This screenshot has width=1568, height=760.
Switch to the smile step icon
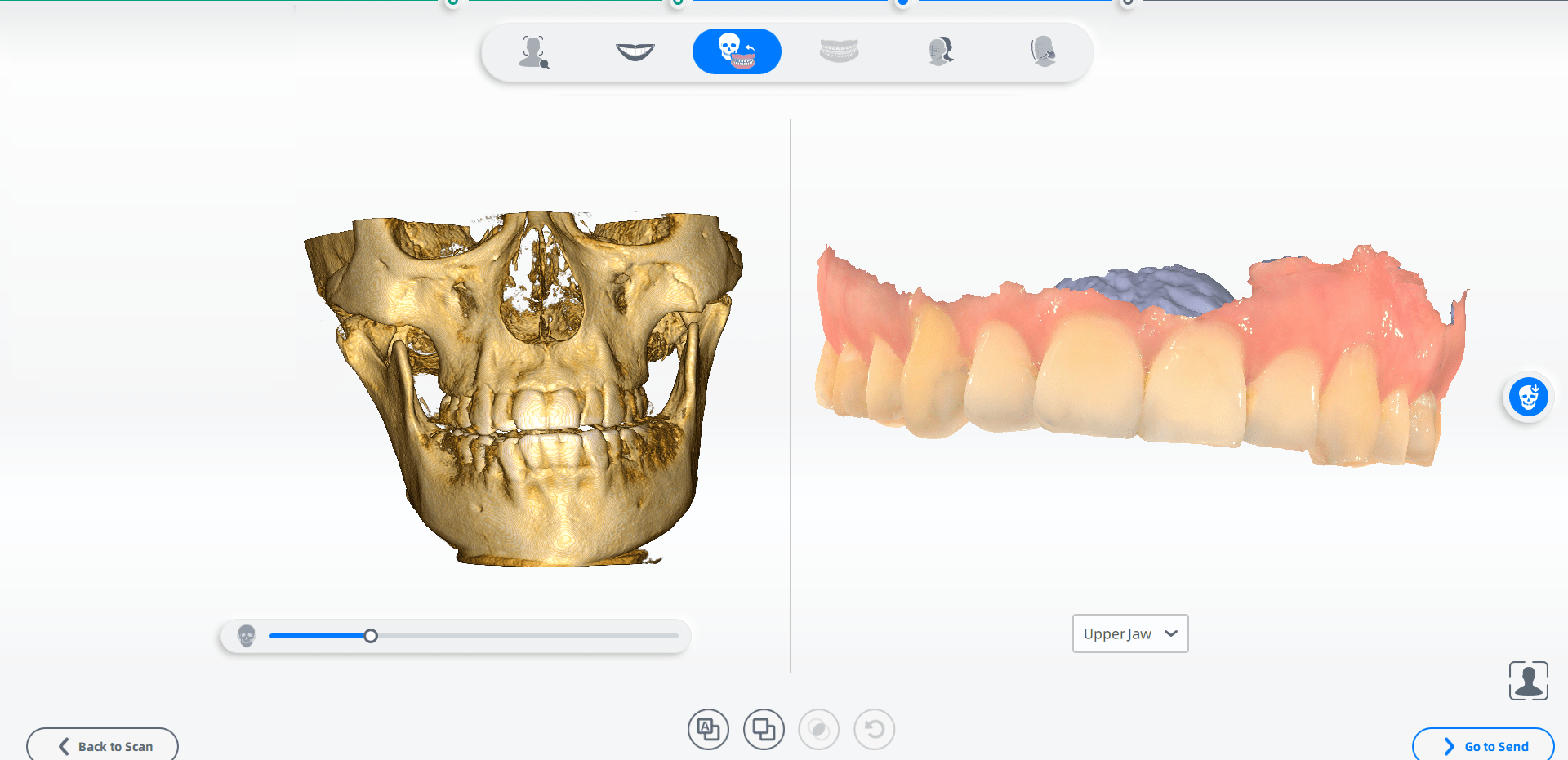tap(635, 51)
